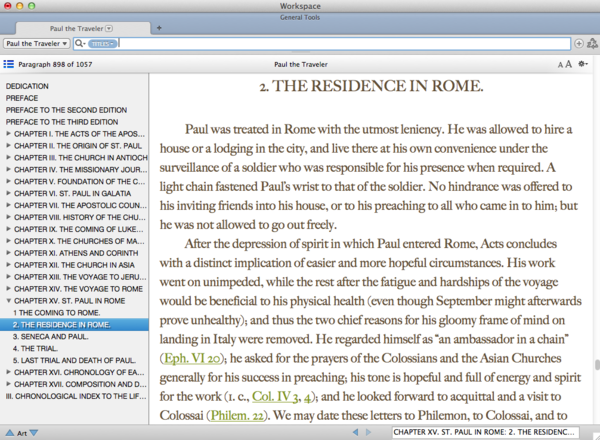Image resolution: width=600 pixels, height=440 pixels.
Task: Click the General Tools label
Action: point(300,17)
